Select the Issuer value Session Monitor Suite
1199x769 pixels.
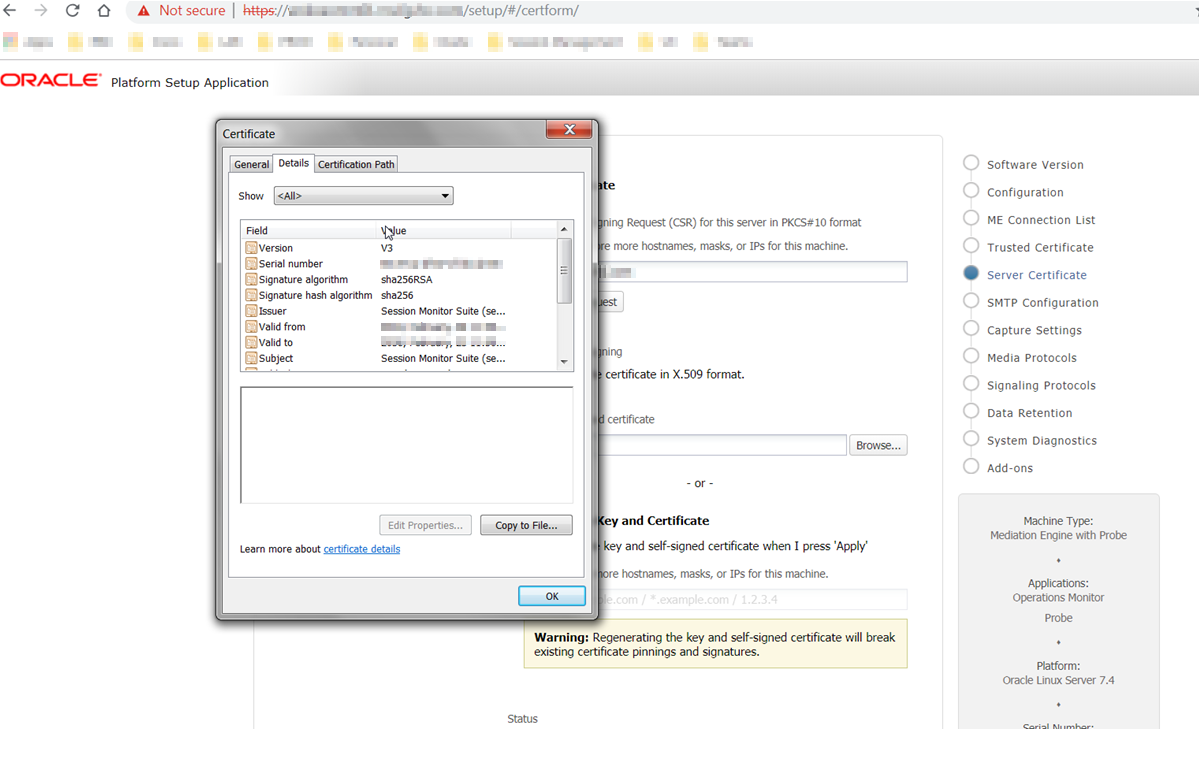(x=443, y=311)
